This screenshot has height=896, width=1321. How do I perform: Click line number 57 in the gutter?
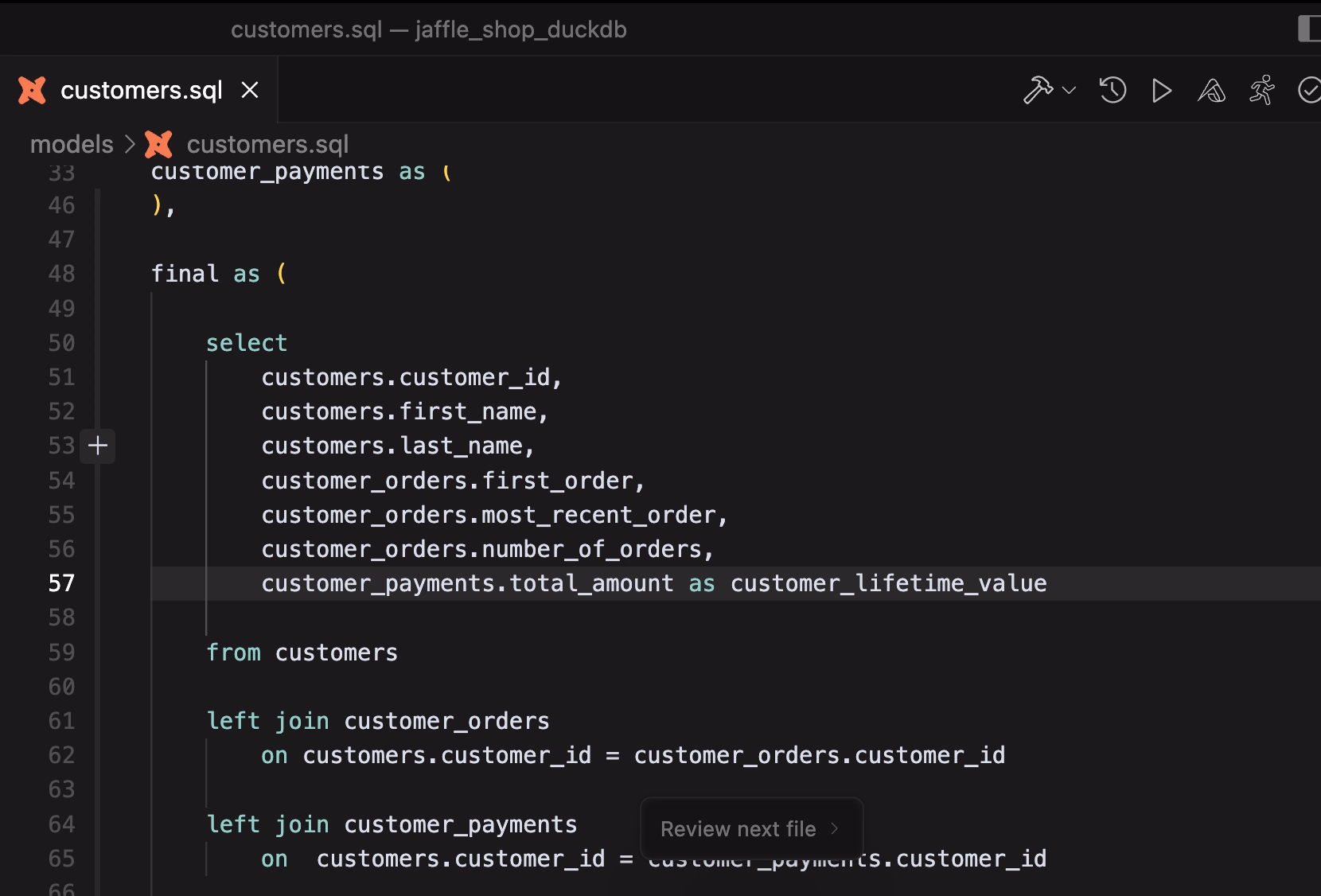61,583
